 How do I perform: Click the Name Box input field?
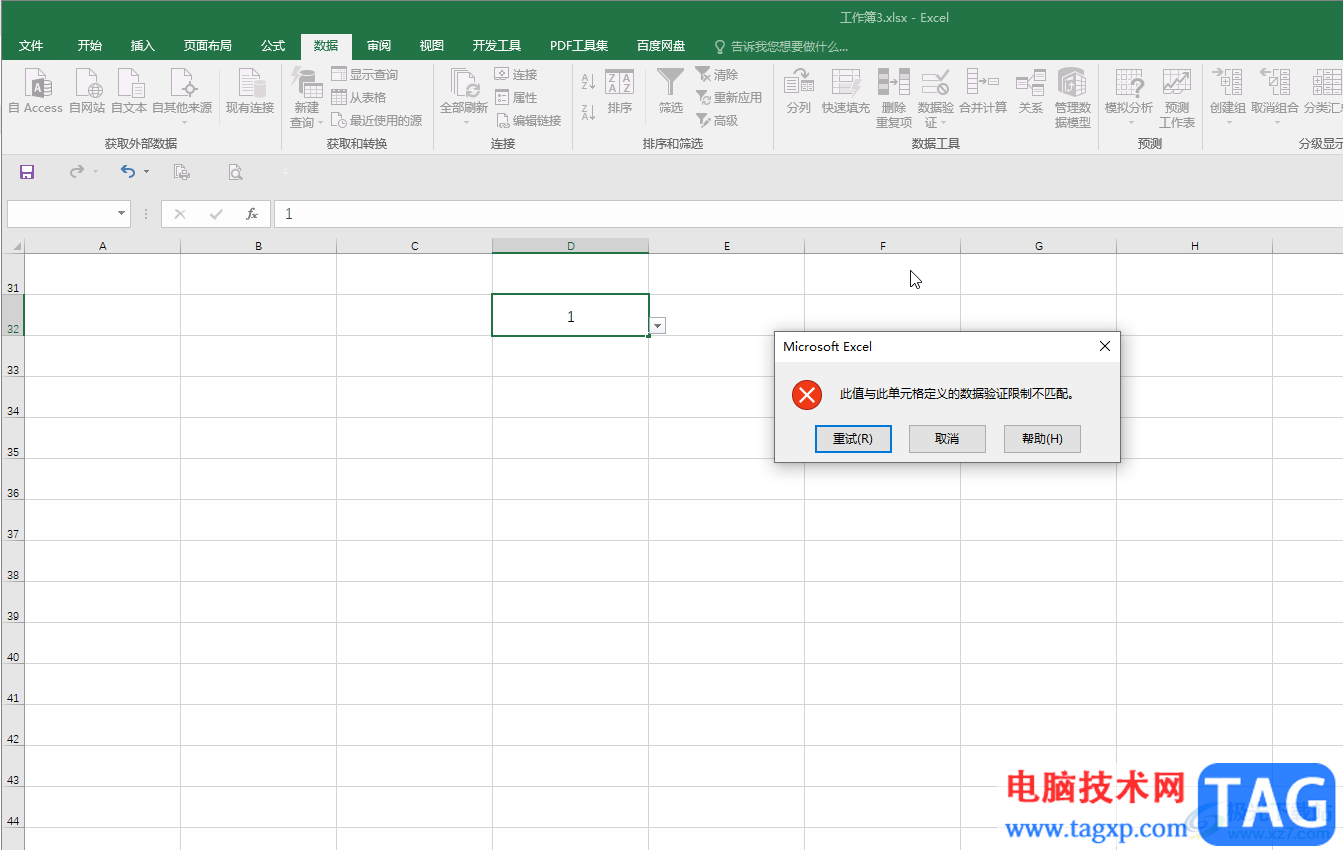pos(62,214)
